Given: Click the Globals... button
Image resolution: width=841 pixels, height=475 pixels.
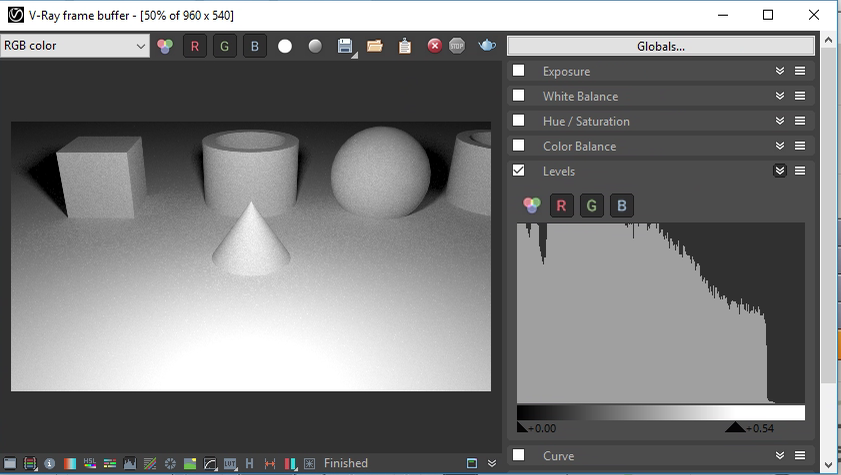Looking at the screenshot, I should [x=661, y=47].
